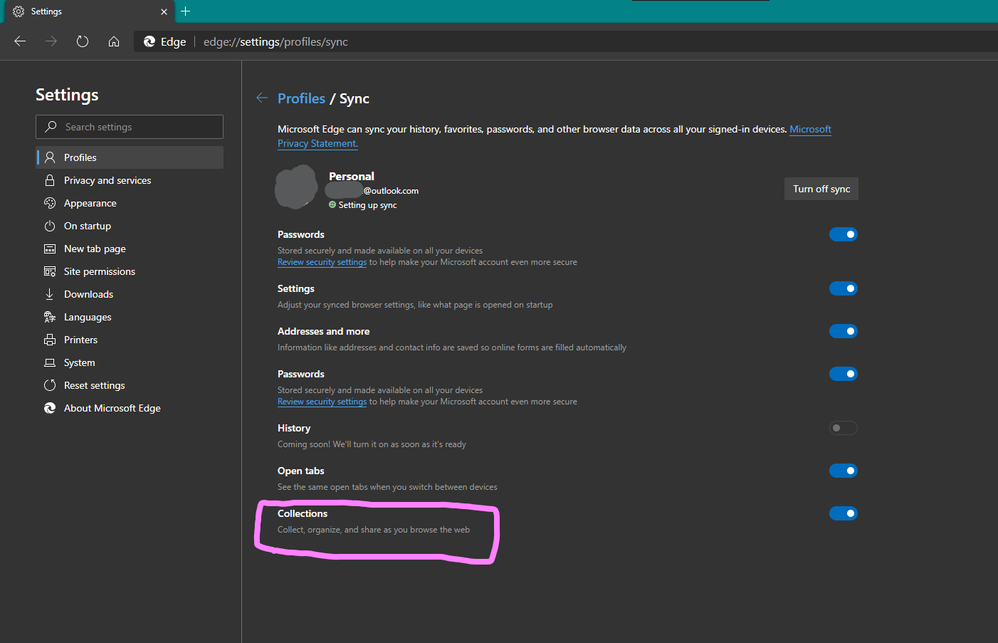
Task: Click the browser forward arrow
Action: point(51,41)
